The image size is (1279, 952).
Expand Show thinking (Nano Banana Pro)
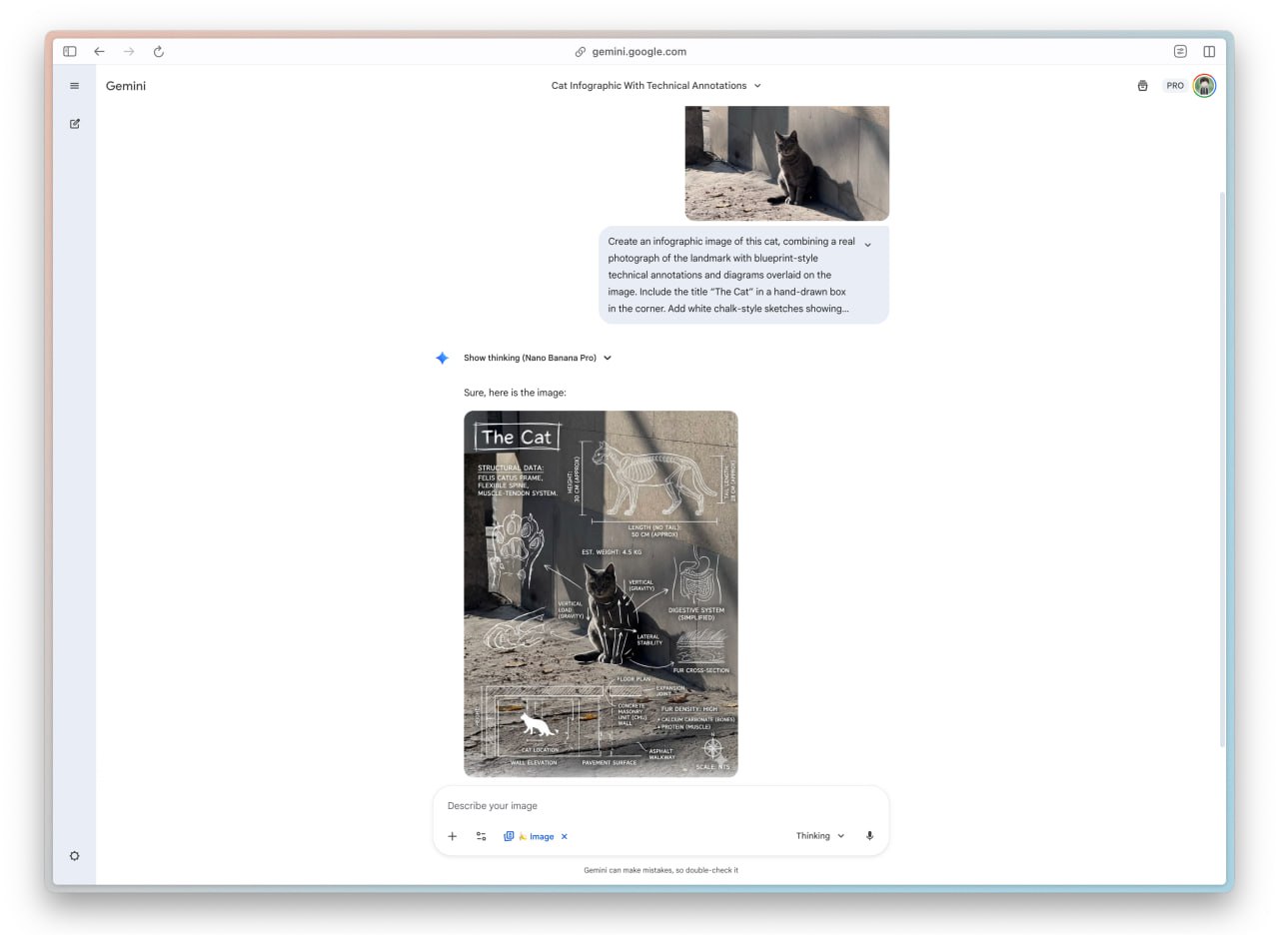(537, 358)
